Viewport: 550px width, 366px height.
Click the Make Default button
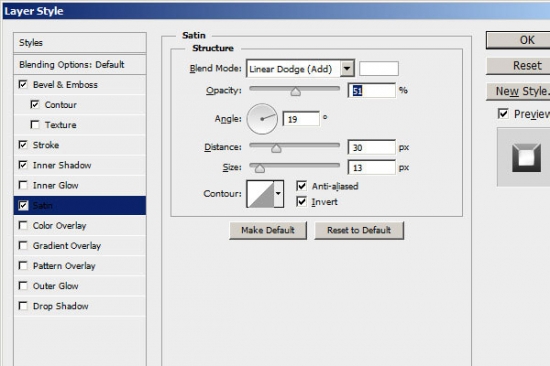(268, 231)
